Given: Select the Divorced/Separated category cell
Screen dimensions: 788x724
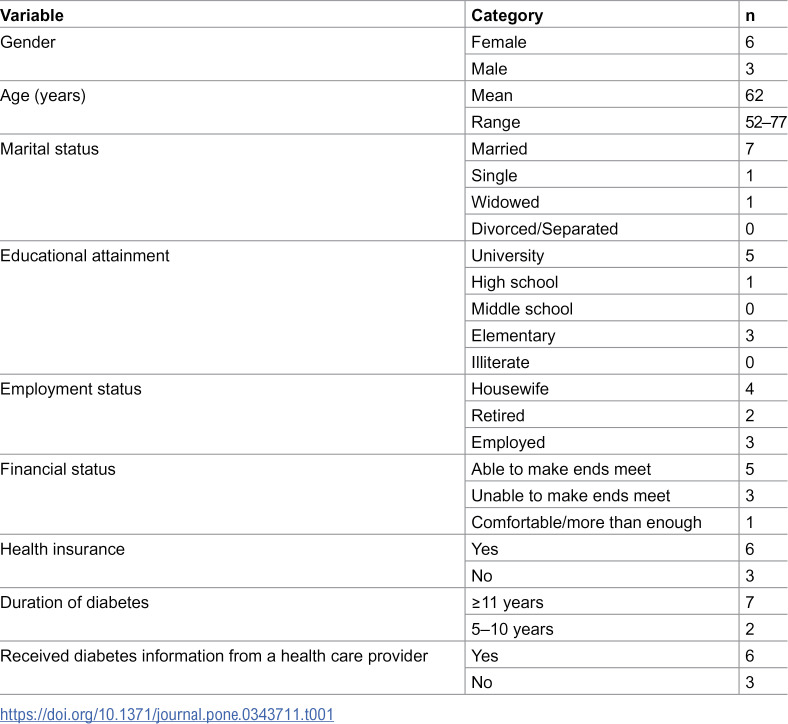Looking at the screenshot, I should 544,229.
